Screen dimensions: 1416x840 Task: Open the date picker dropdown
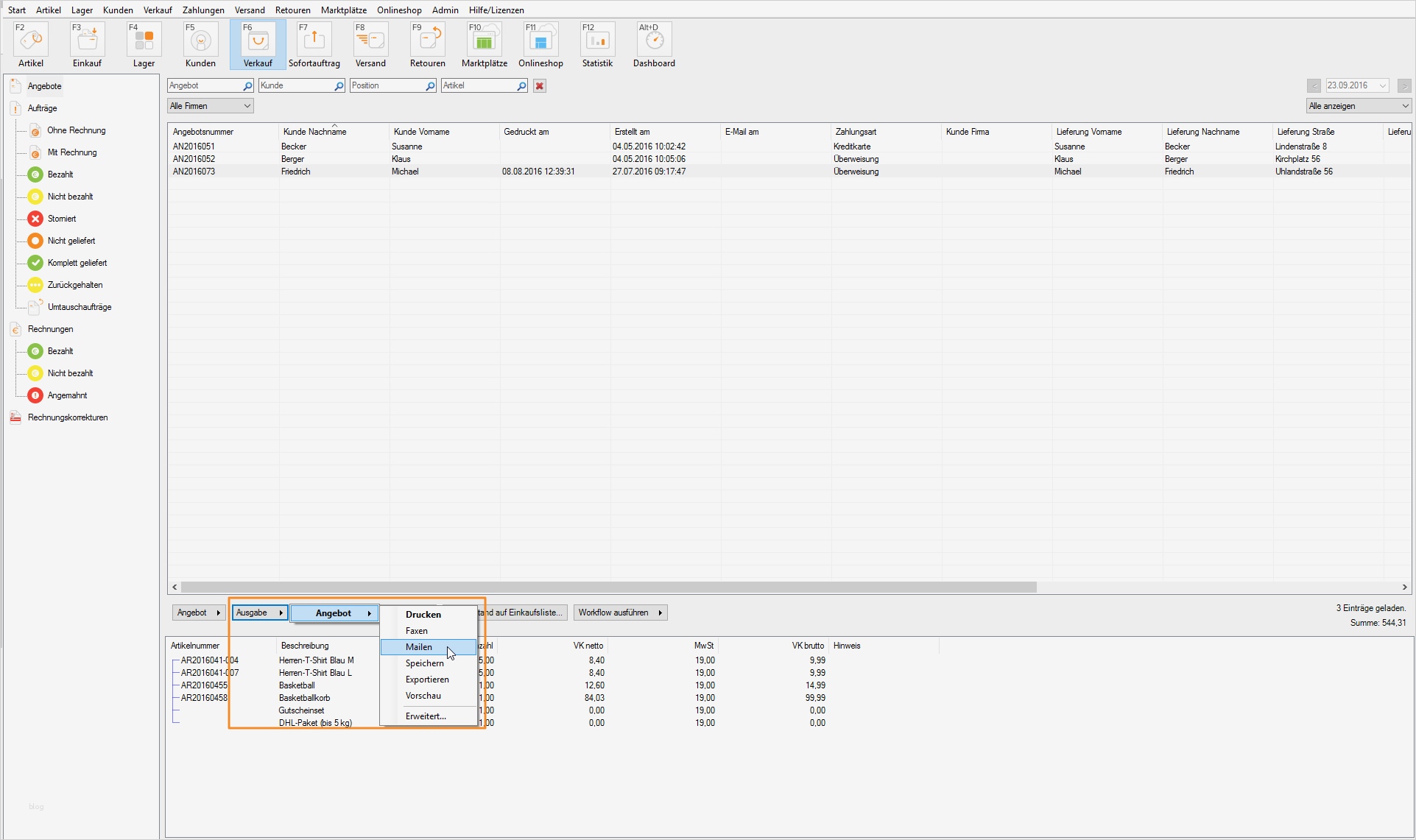[x=1382, y=86]
